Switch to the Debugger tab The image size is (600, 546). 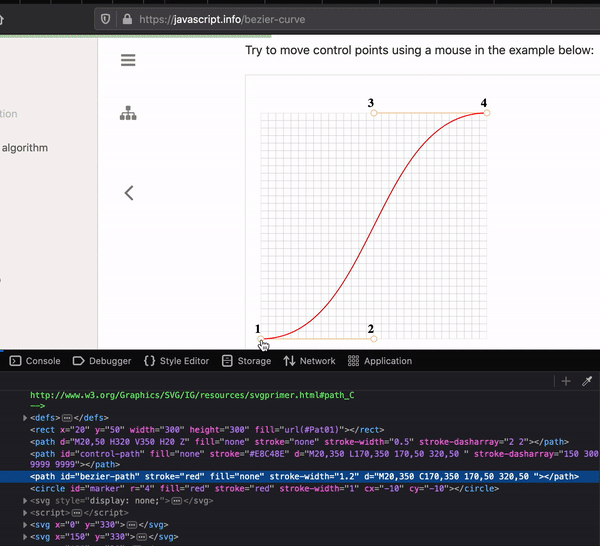102,361
